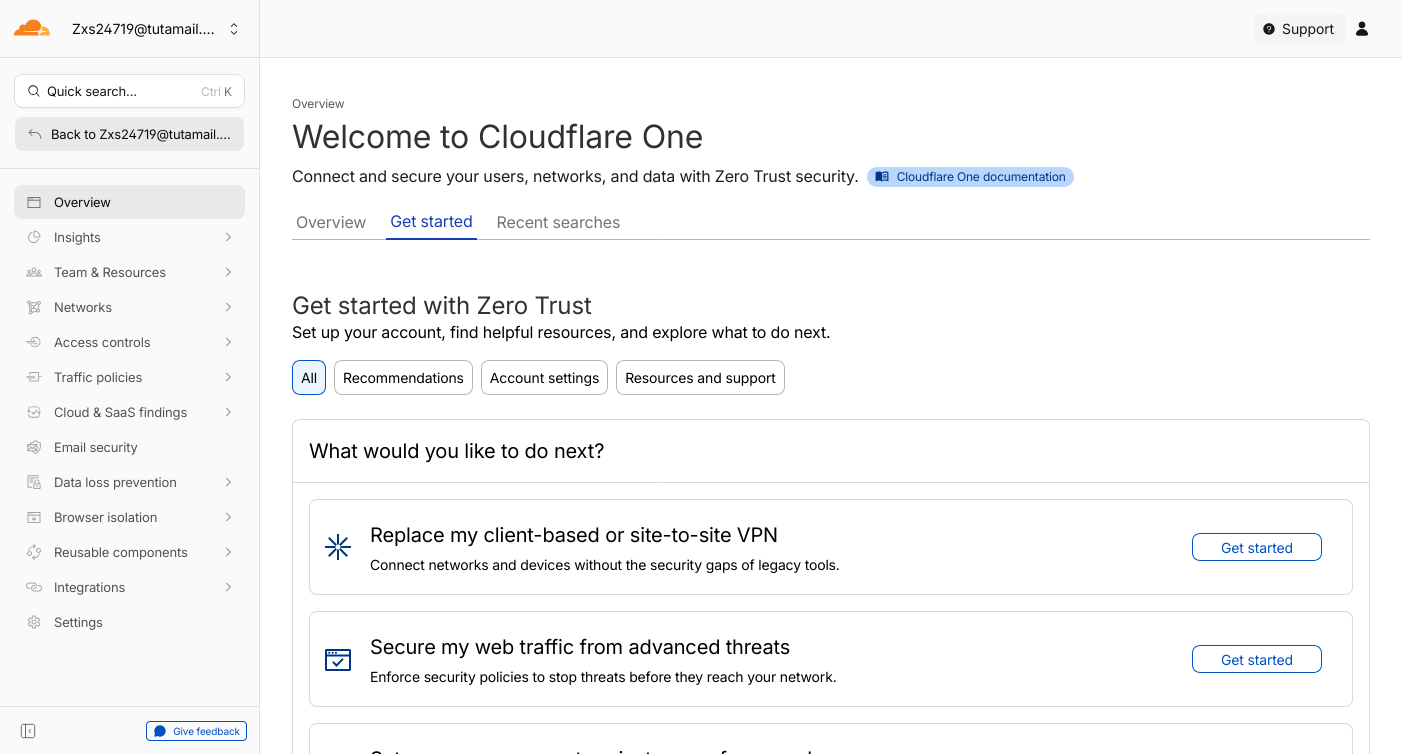
Task: Focus the Quick search field
Action: pyautogui.click(x=129, y=91)
